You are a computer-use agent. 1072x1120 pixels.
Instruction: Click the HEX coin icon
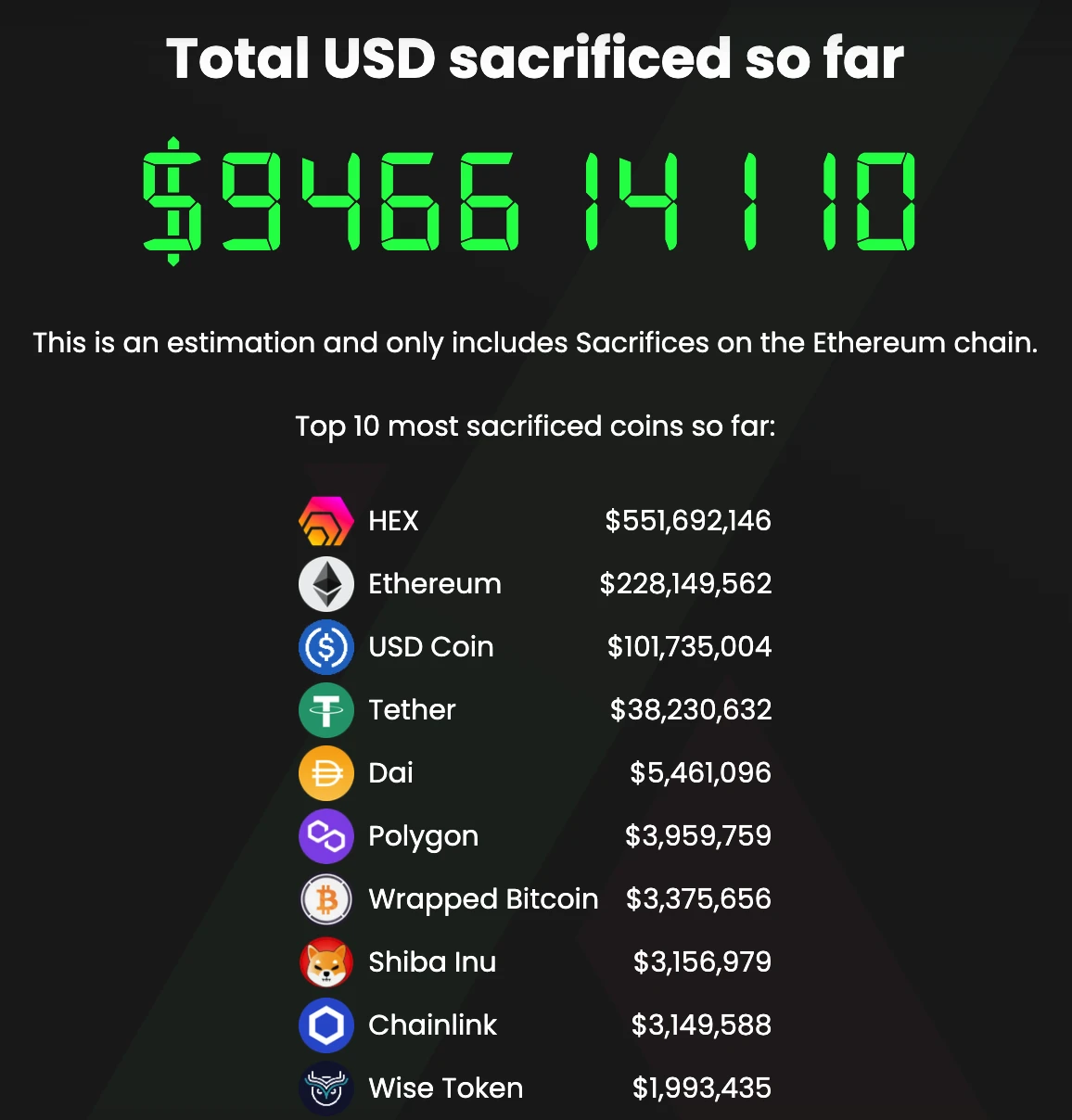point(326,521)
